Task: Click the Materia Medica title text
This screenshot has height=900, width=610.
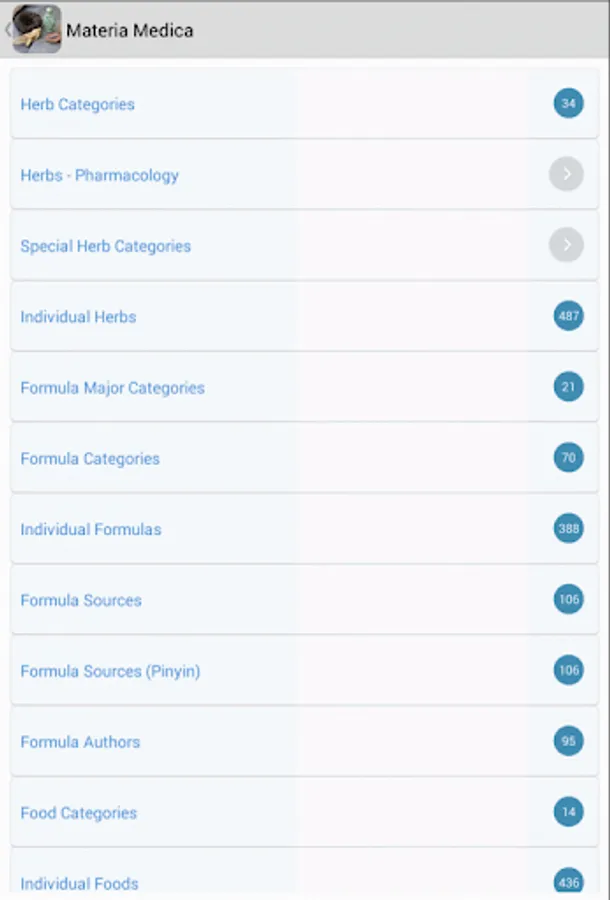Action: (x=130, y=31)
